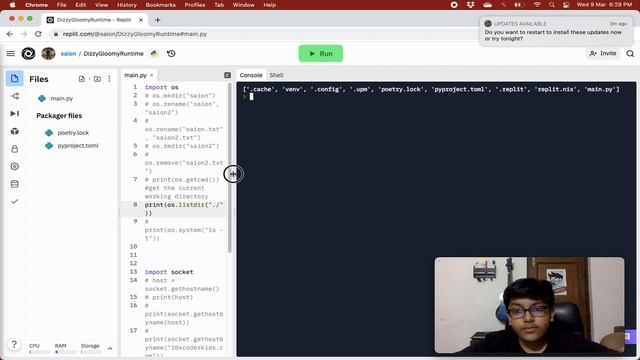The width and height of the screenshot is (640, 360).
Task: Open pyproject.toml packager file
Action: [78, 146]
